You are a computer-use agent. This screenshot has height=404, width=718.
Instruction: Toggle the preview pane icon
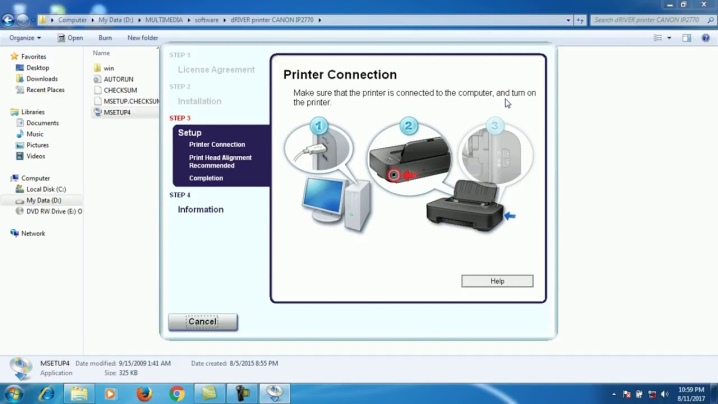686,38
